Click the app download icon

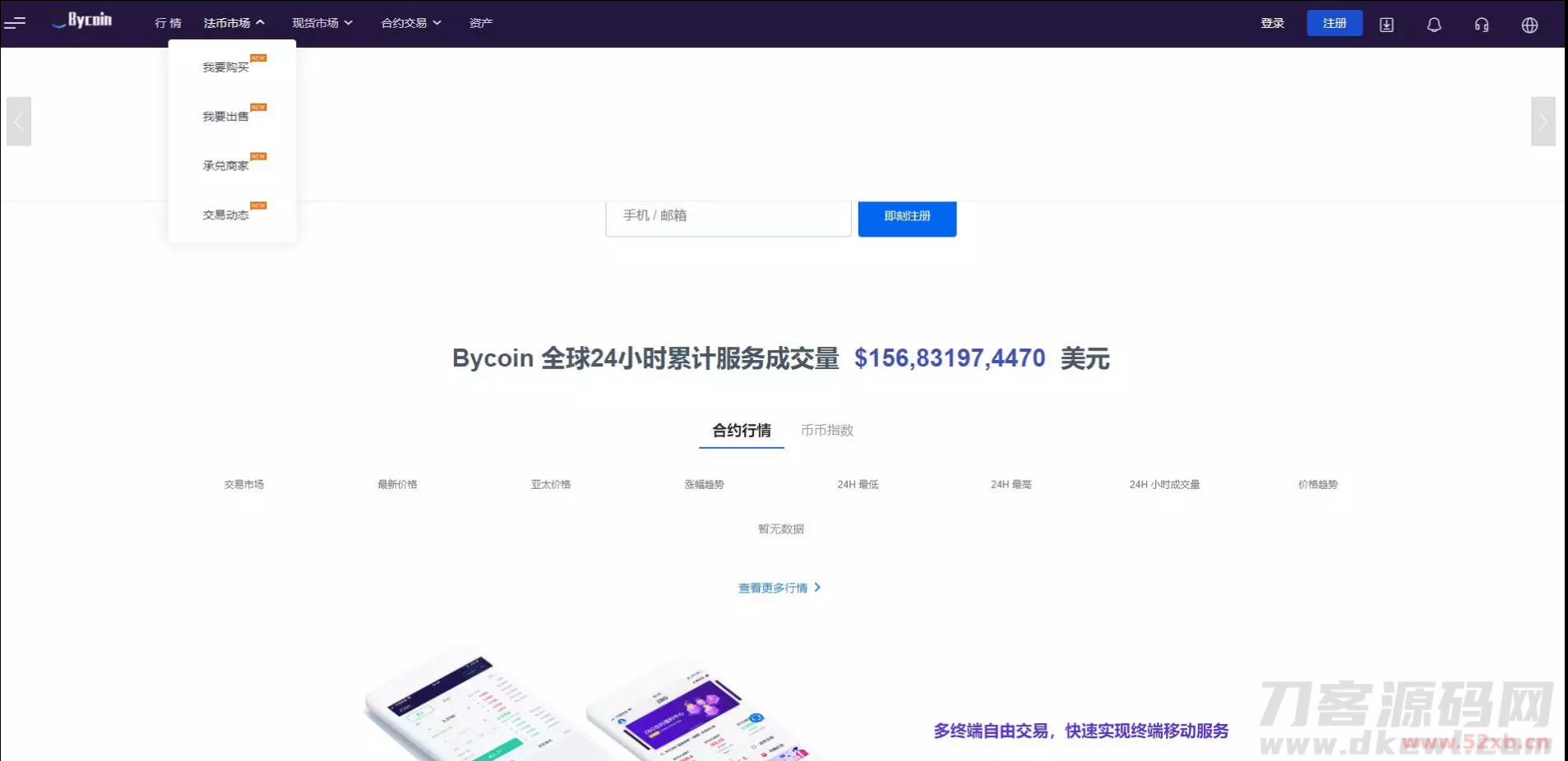click(x=1386, y=25)
